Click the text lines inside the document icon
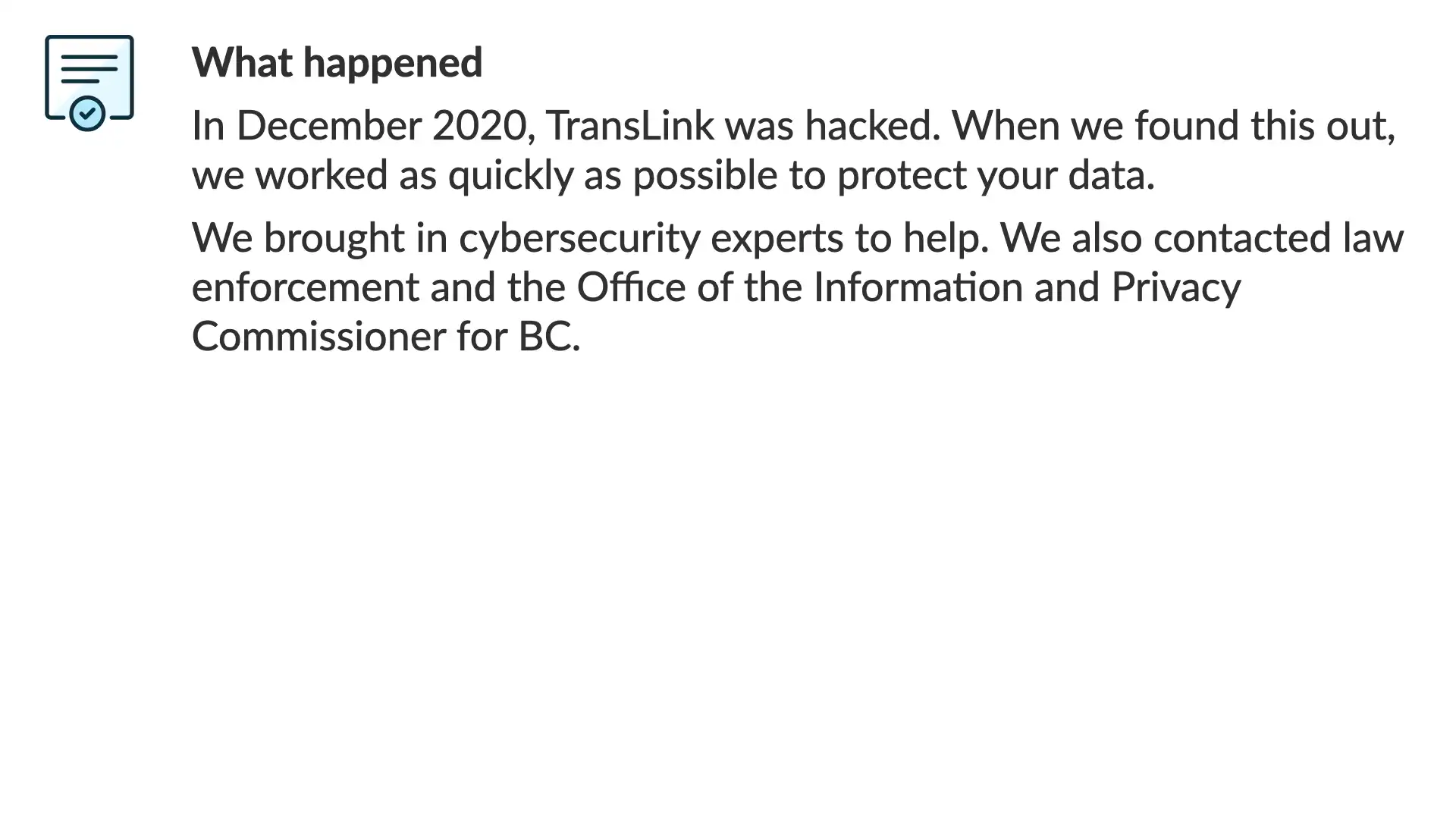Viewport: 1456px width, 819px height. pyautogui.click(x=89, y=68)
